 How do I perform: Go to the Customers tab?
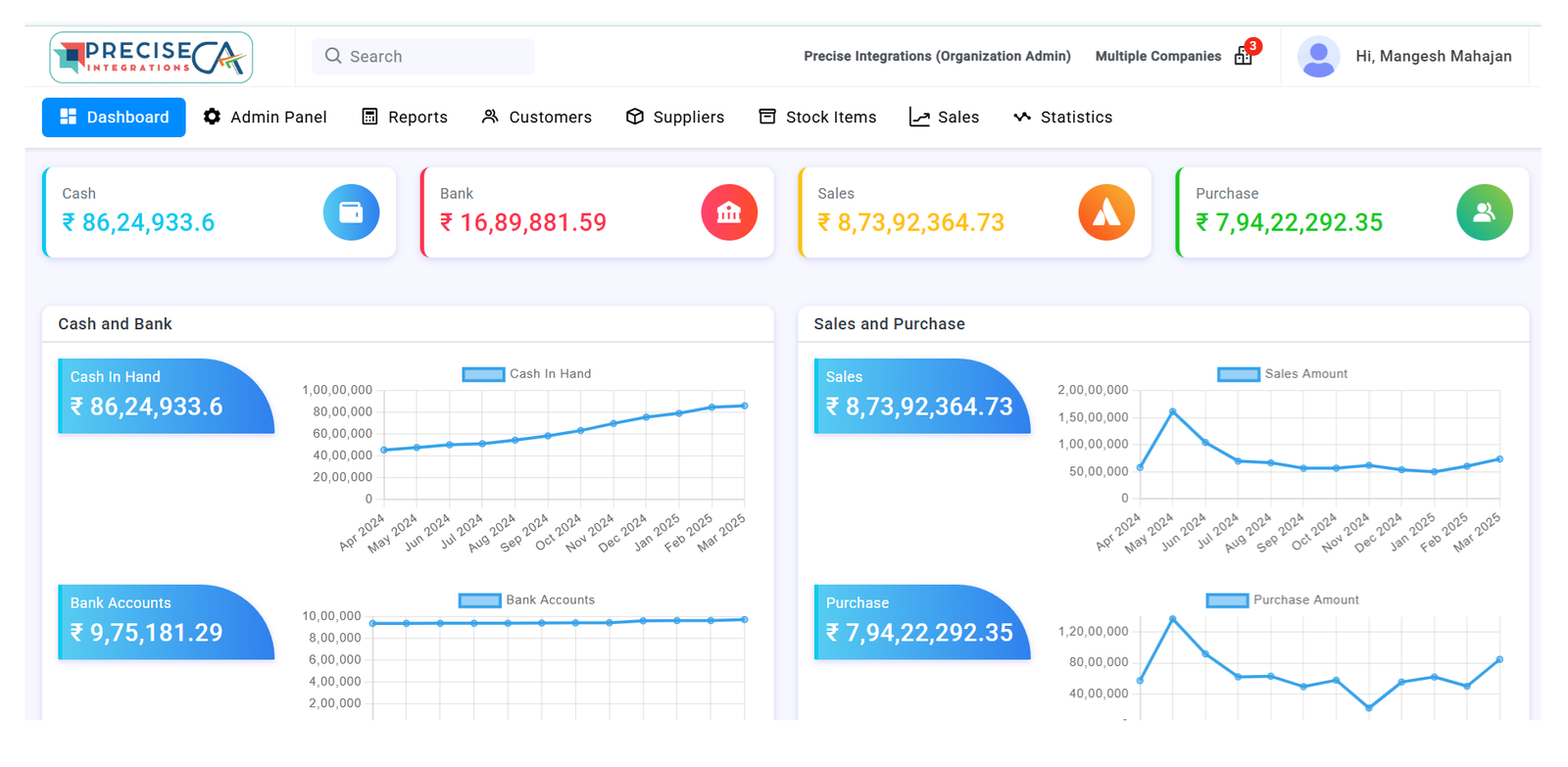536,118
